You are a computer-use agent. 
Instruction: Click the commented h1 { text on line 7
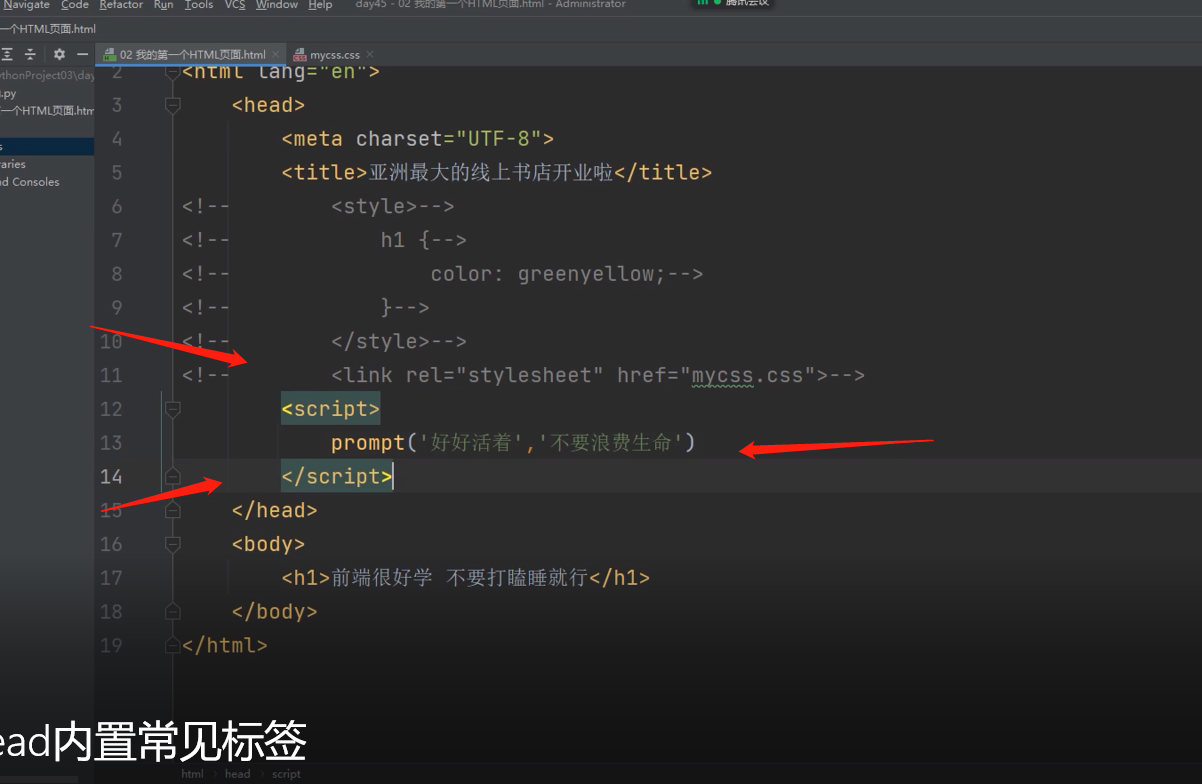tap(405, 240)
